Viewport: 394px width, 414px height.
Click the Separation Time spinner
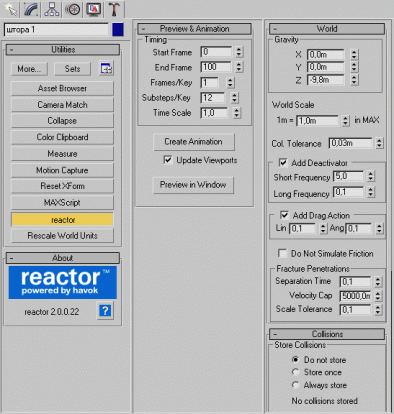point(378,282)
